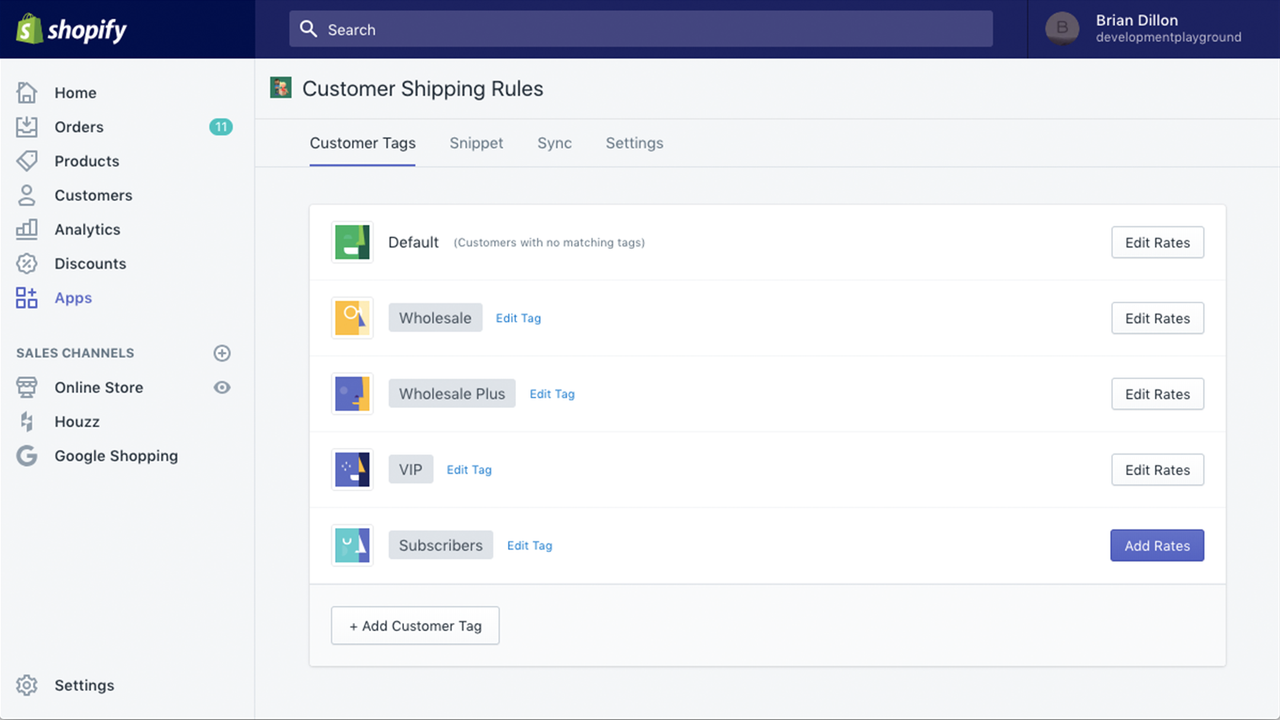This screenshot has height=720, width=1280.
Task: Click the Products tag icon
Action: tap(27, 161)
